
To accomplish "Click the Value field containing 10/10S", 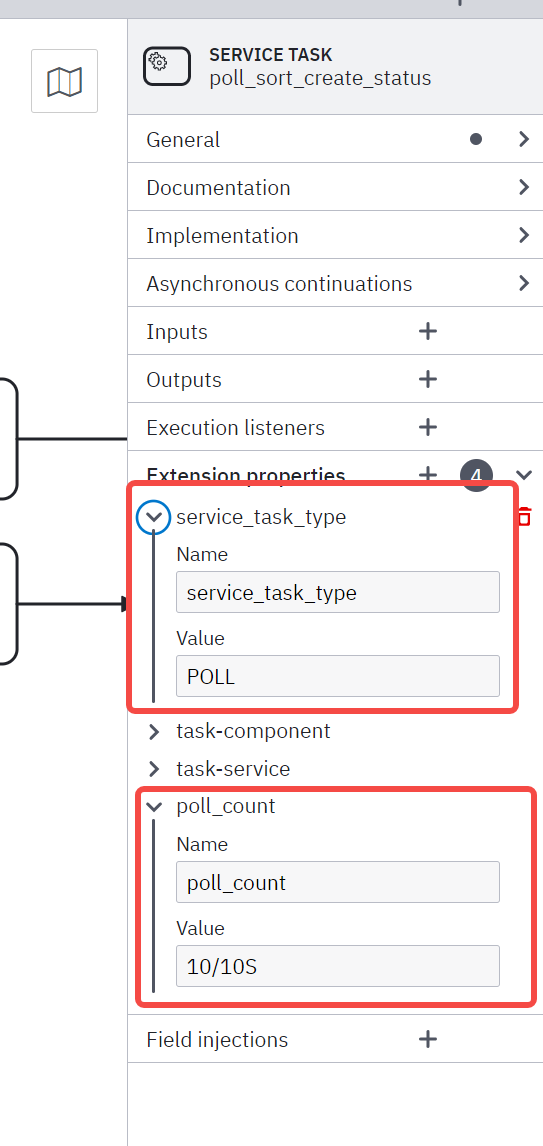I will (338, 966).
